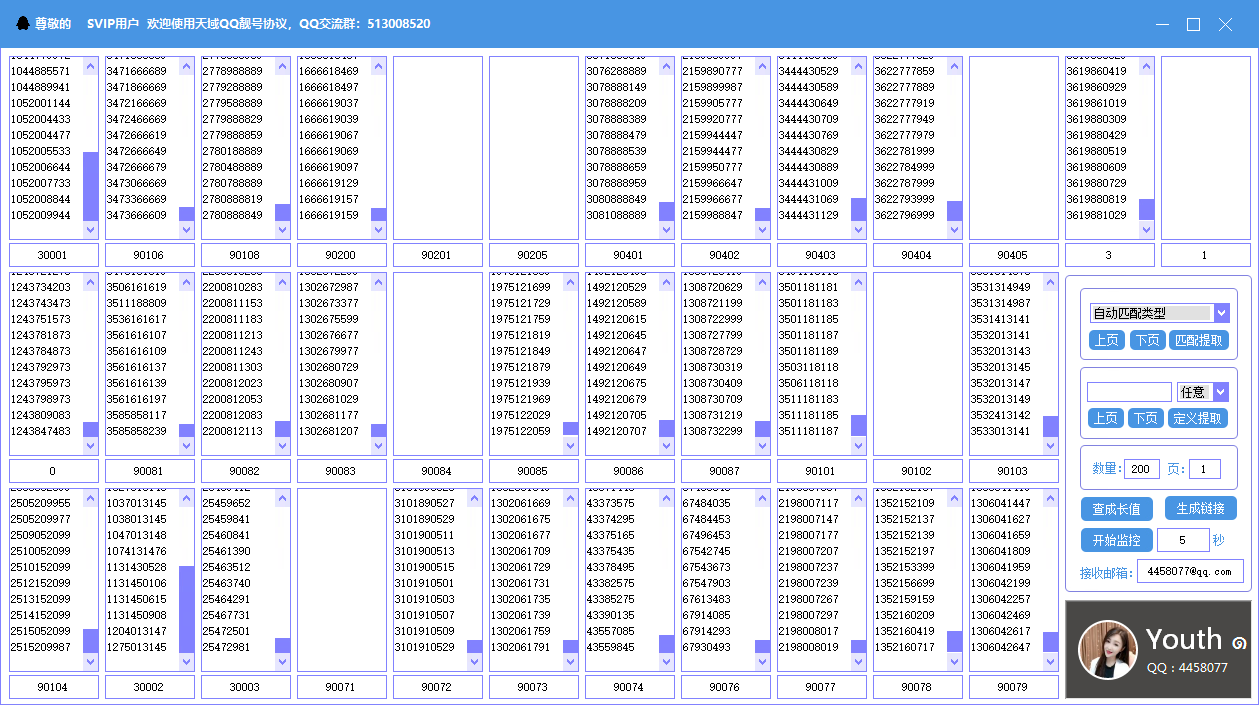Start monitoring via 开始监控 button
Screen dimensions: 1259x705
[1117, 540]
